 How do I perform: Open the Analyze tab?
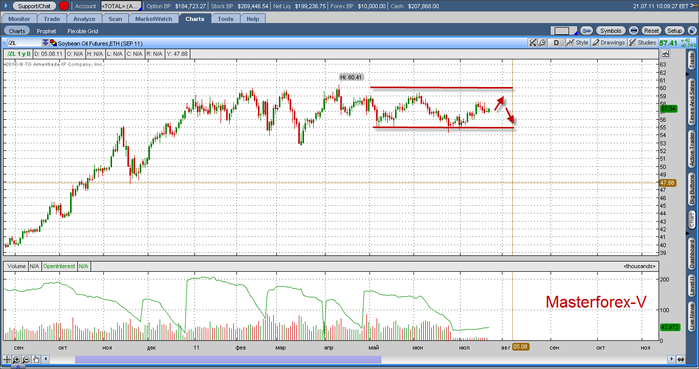[x=84, y=19]
